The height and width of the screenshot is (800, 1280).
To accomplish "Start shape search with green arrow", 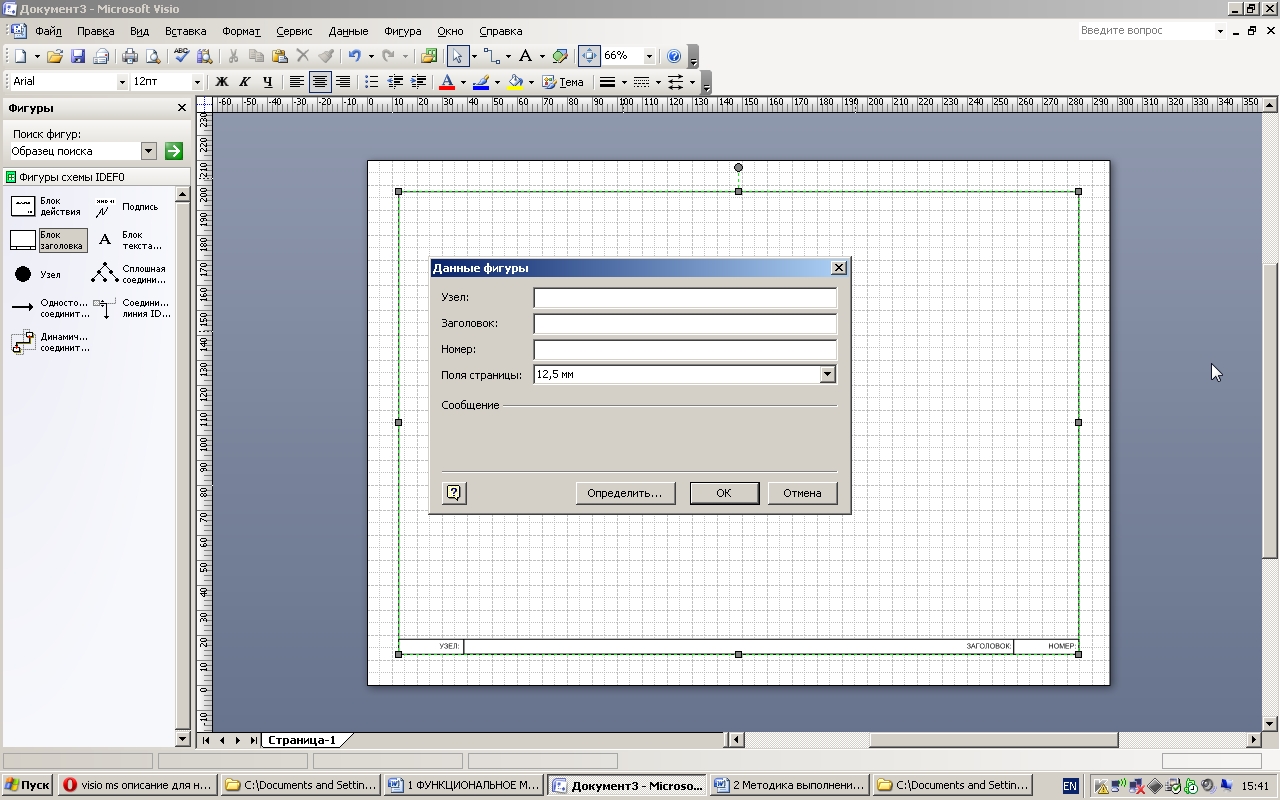I will tap(174, 151).
